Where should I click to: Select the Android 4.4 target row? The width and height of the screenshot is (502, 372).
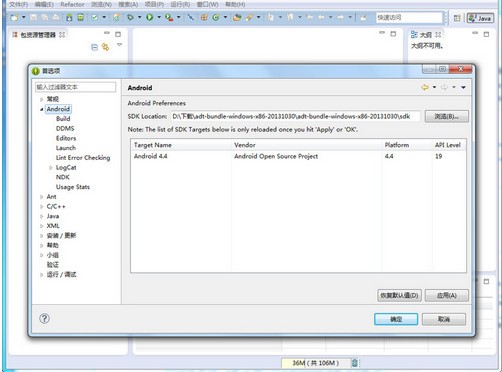[298, 156]
